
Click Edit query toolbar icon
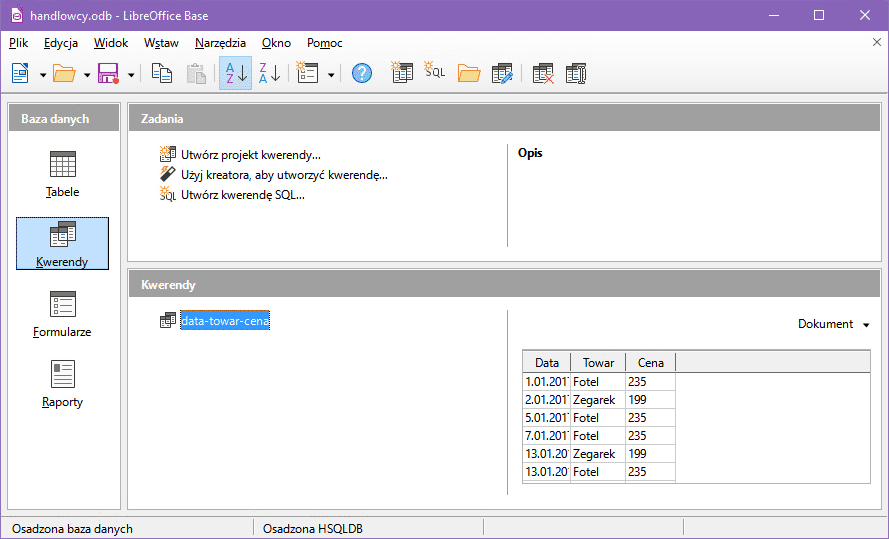502,73
